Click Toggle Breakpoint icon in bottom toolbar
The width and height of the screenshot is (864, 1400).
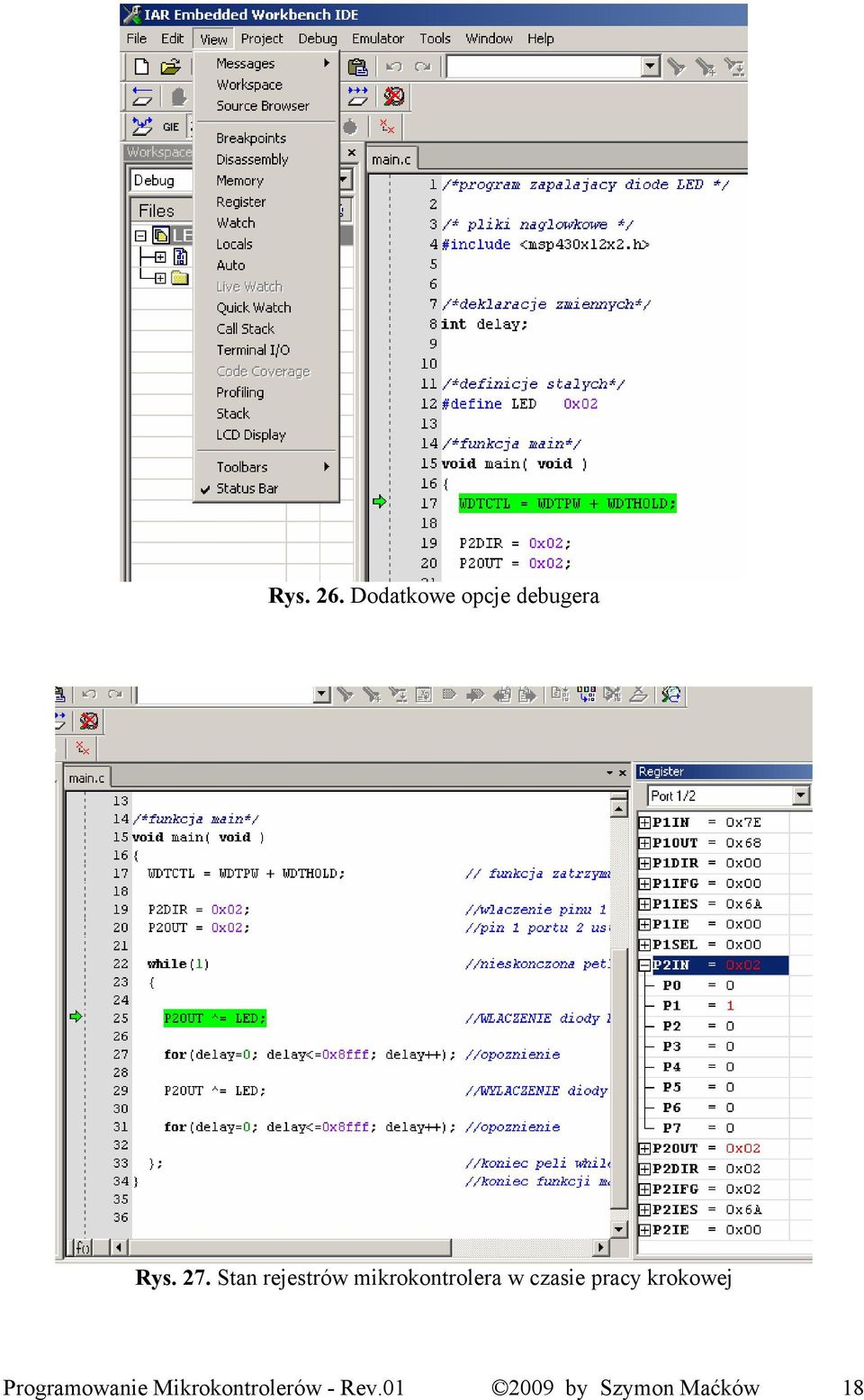pyautogui.click(x=639, y=695)
